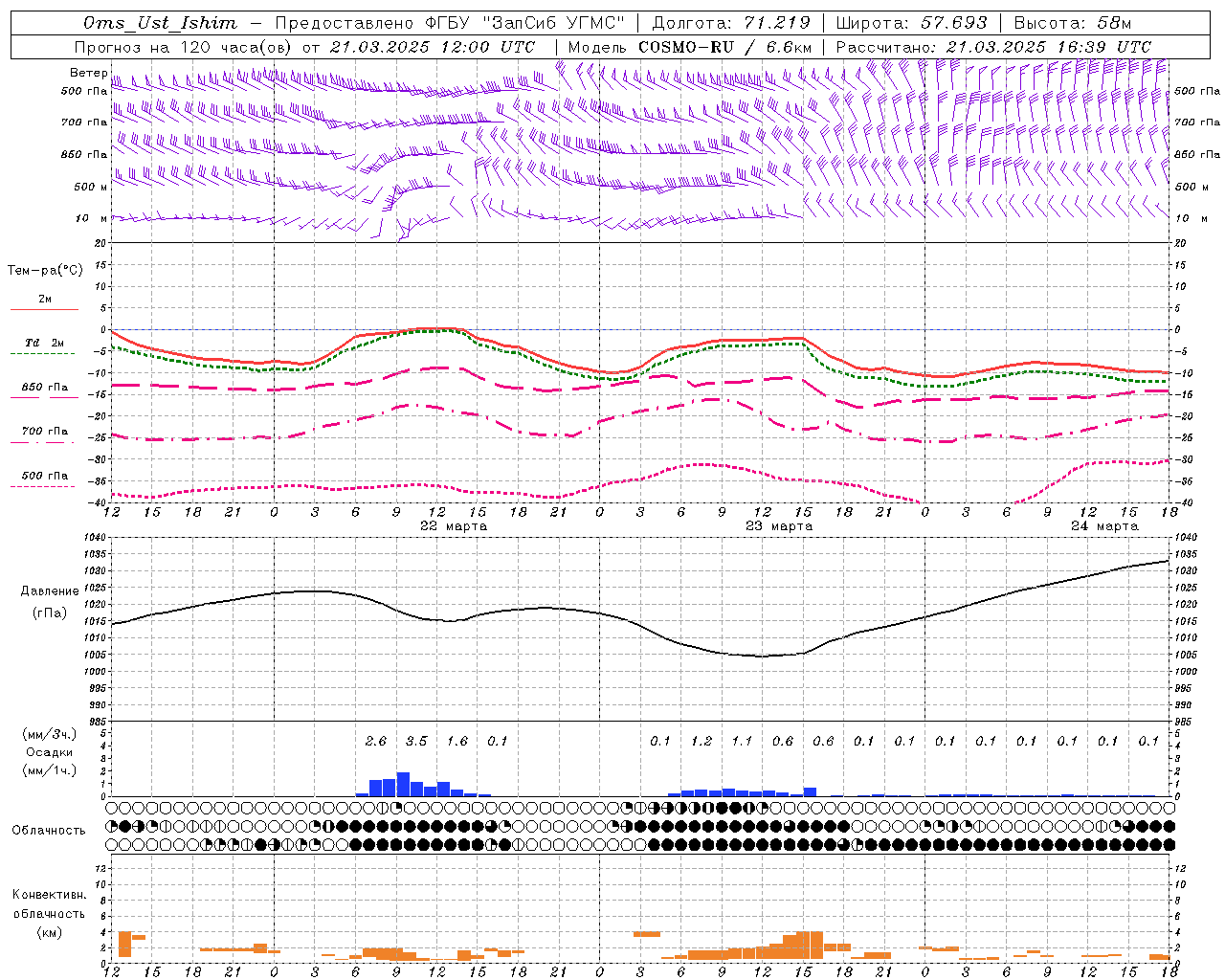Click the Ветер wind panel label
Viewport: 1225px width, 980px height.
(88, 73)
